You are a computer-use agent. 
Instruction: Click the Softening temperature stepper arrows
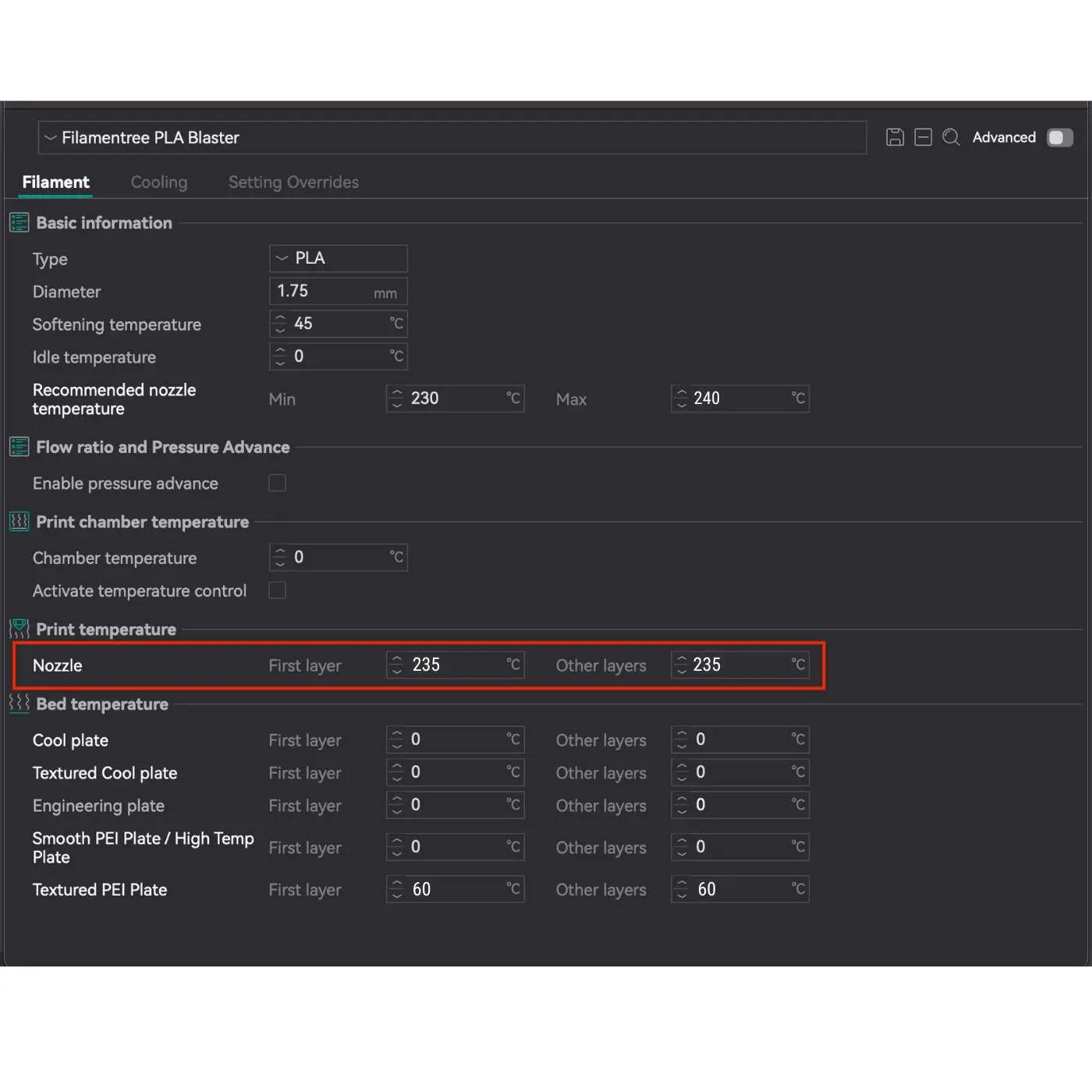[x=281, y=324]
